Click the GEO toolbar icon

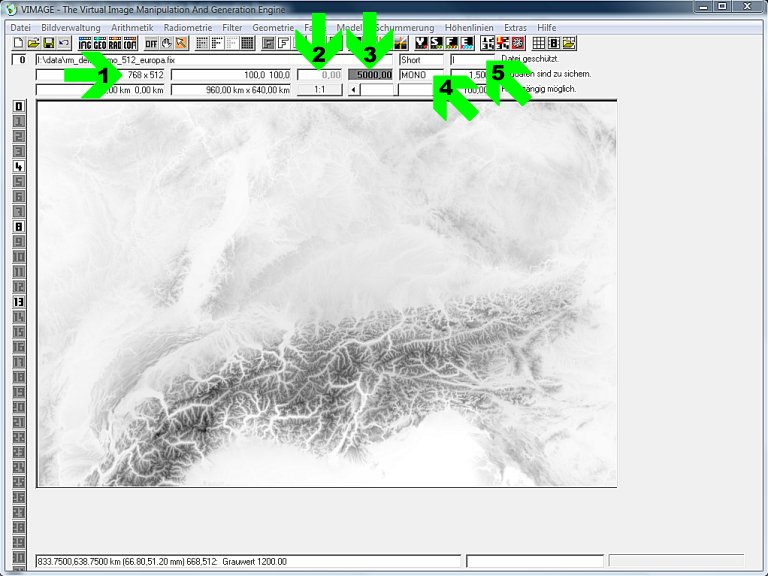click(100, 43)
